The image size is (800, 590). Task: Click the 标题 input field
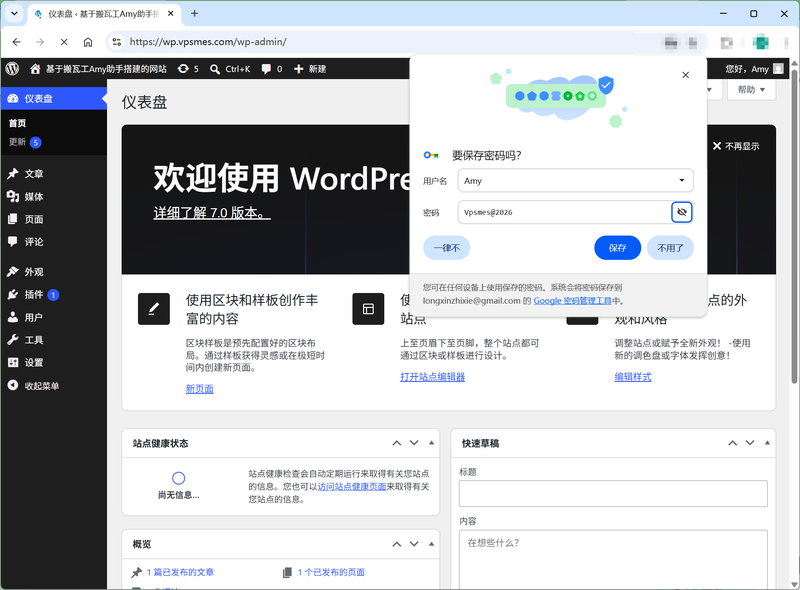[613, 494]
